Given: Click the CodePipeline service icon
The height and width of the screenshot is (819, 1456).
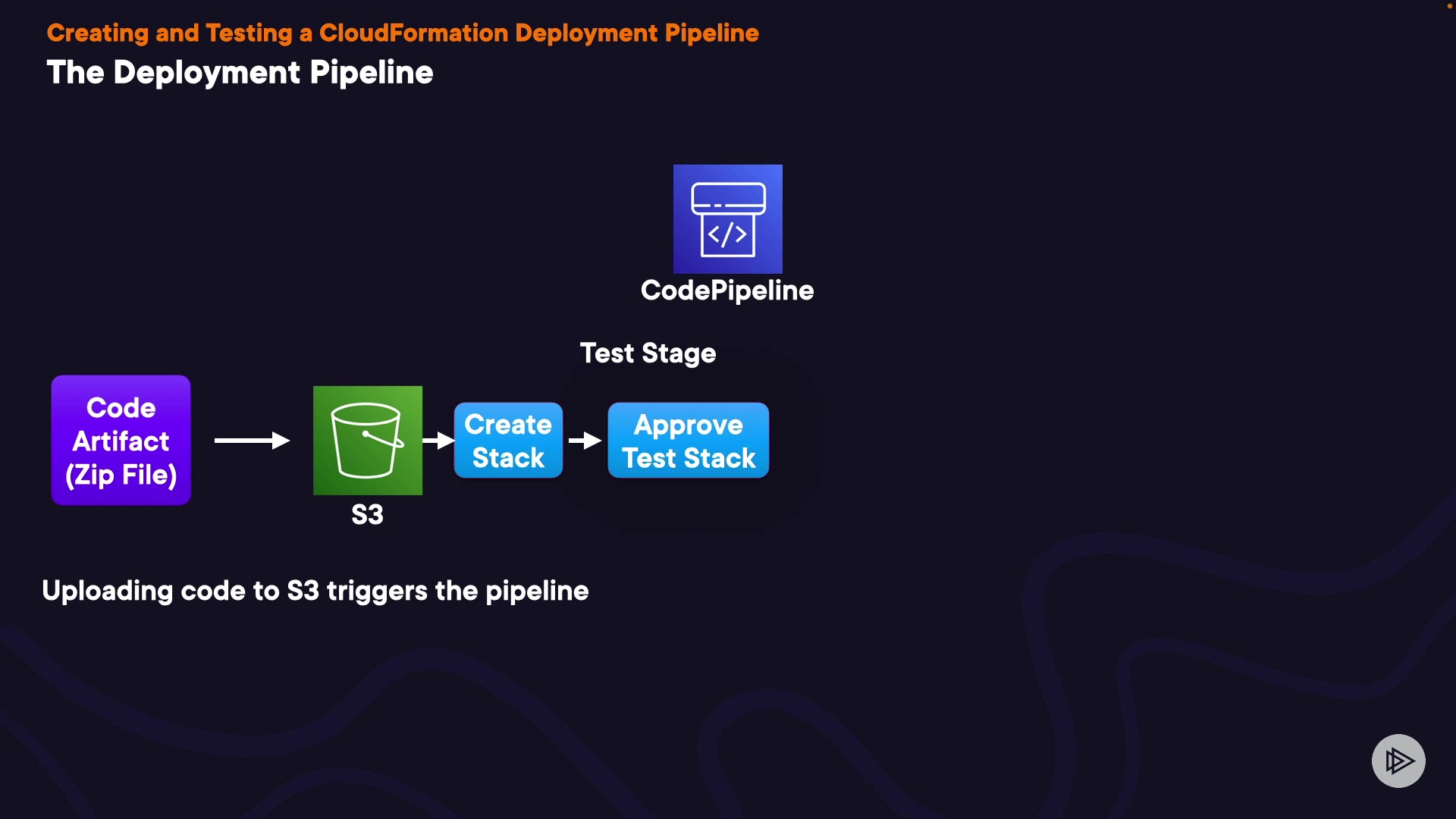Looking at the screenshot, I should coord(727,218).
